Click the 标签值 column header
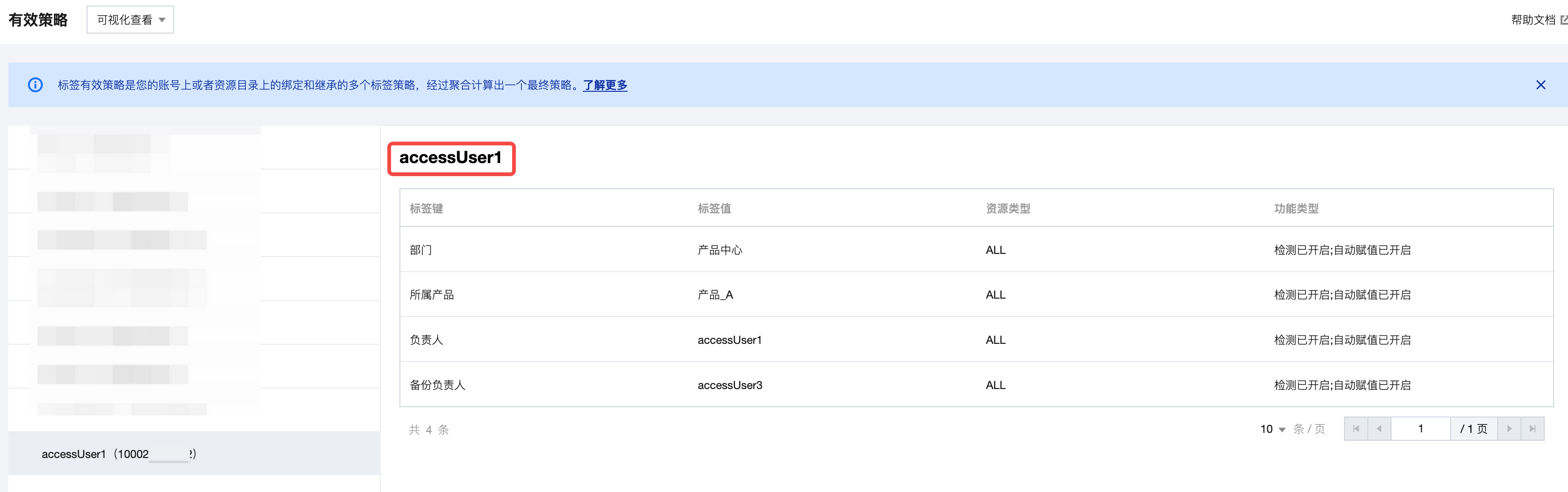The width and height of the screenshot is (1568, 492). click(x=714, y=208)
